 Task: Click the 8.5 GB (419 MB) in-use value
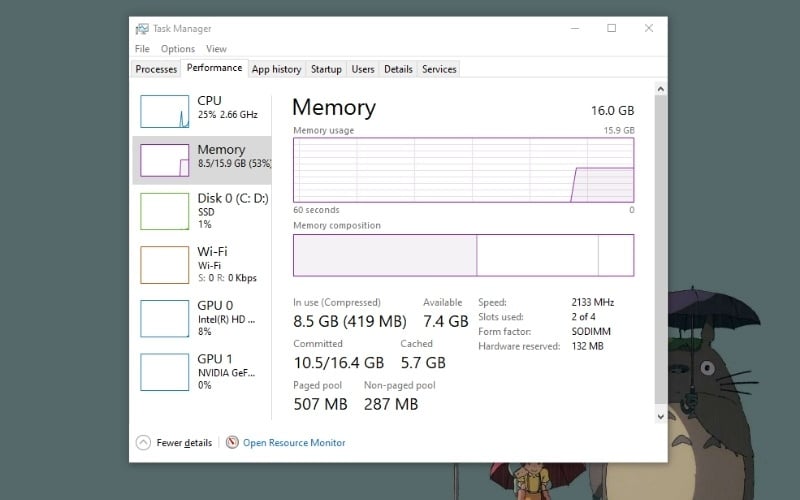(349, 321)
